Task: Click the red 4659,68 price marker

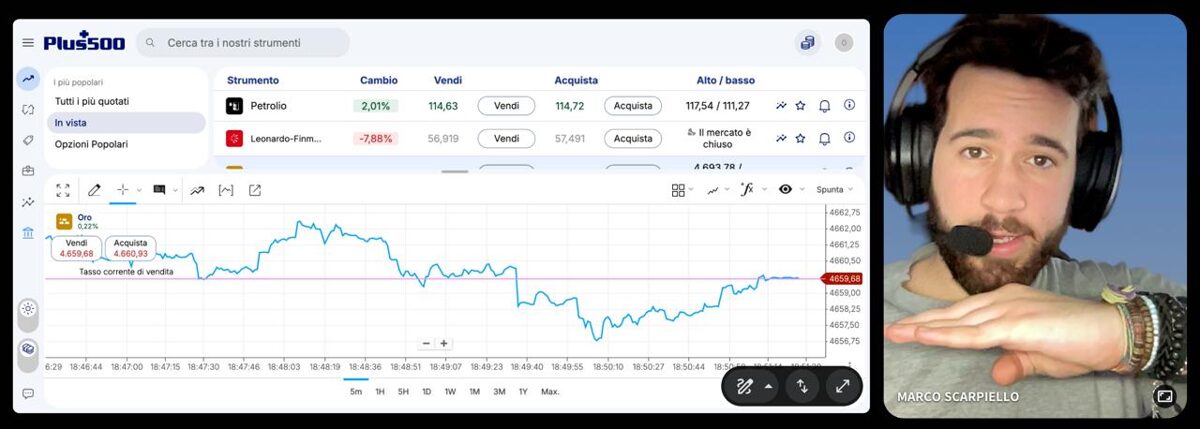Action: tap(842, 279)
